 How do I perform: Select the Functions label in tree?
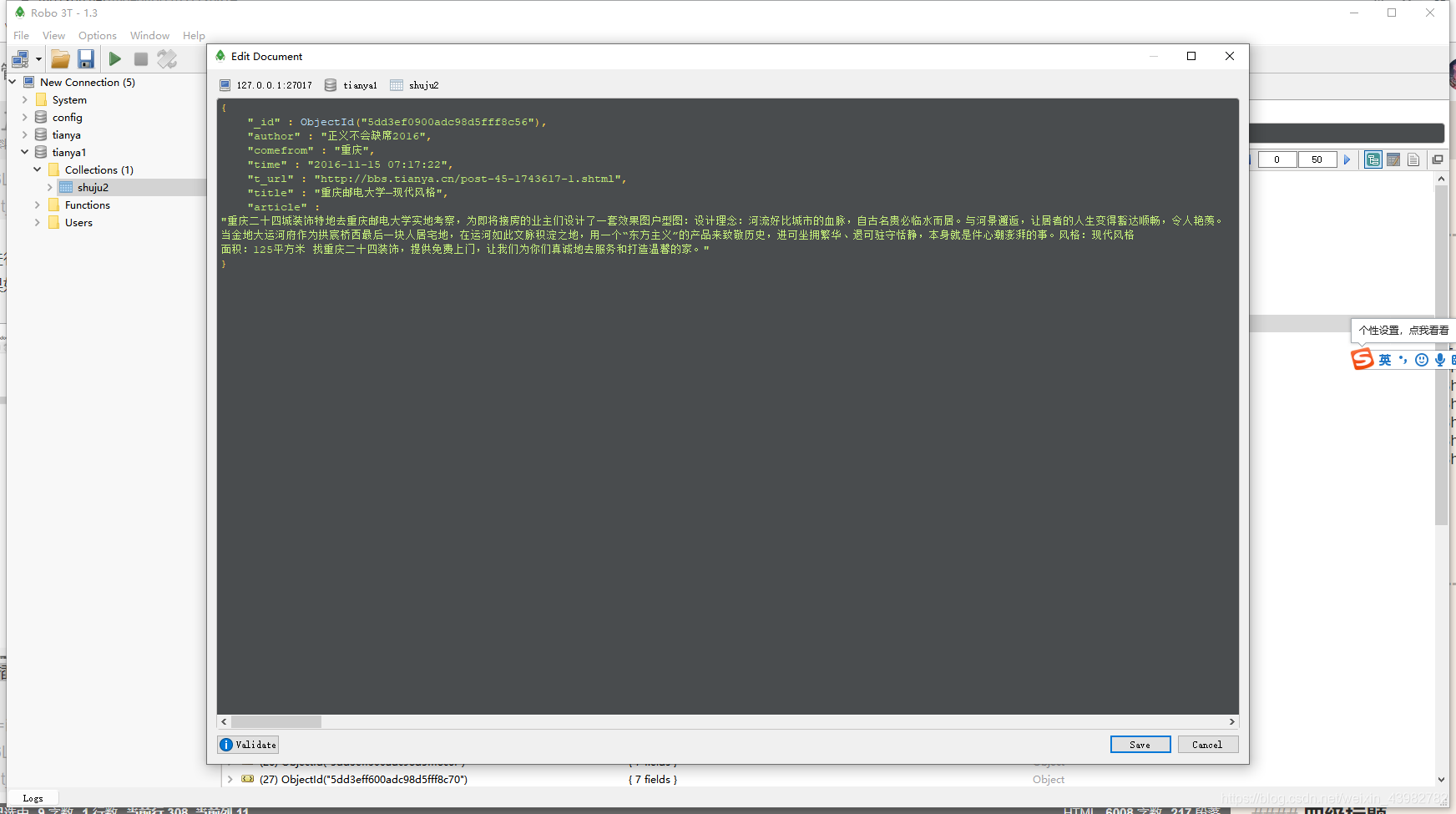point(88,205)
